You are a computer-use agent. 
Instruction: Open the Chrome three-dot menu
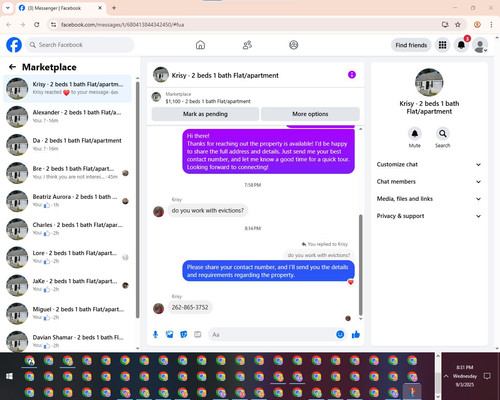pyautogui.click(x=491, y=24)
